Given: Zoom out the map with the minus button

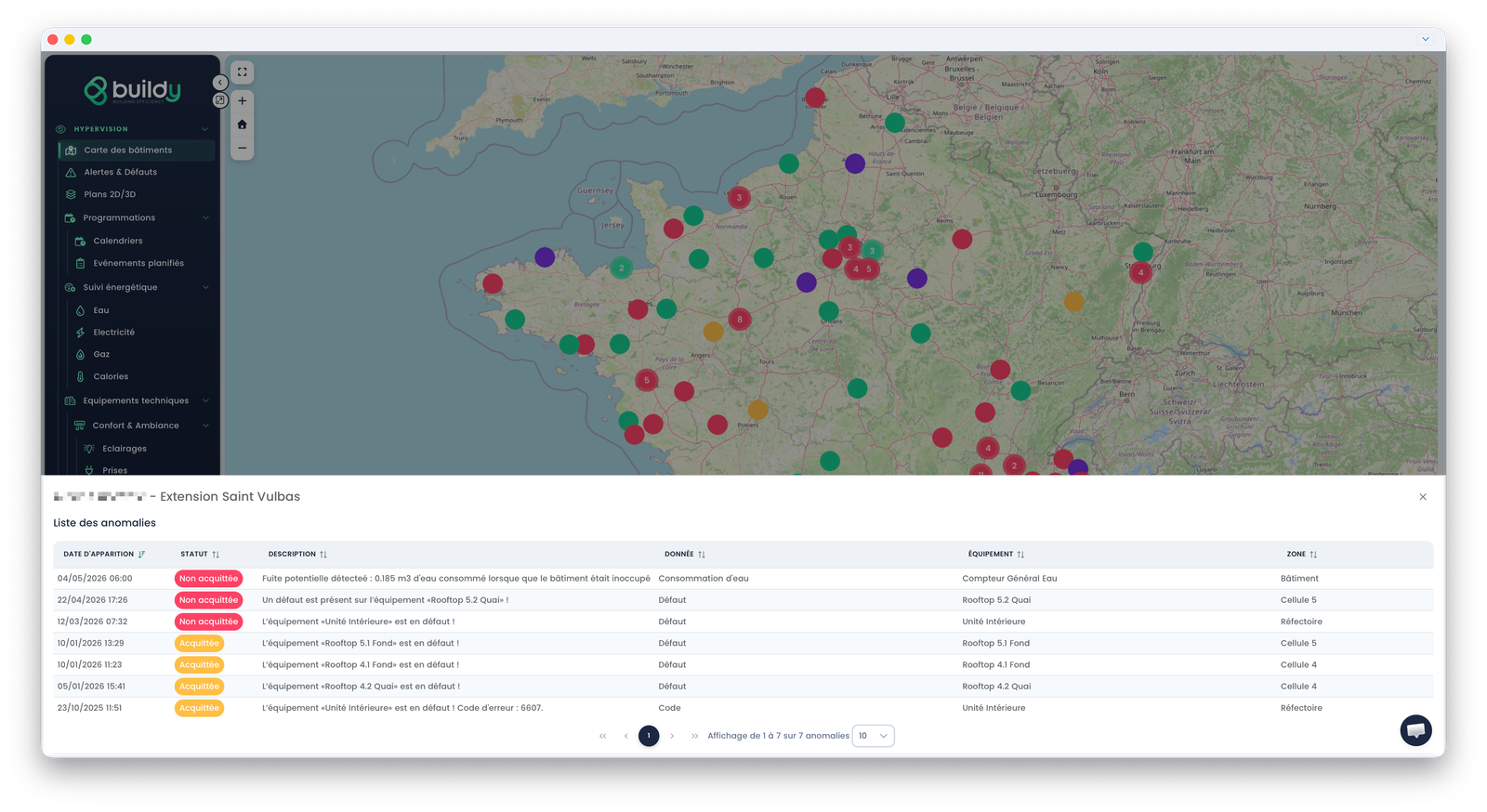Looking at the screenshot, I should pos(242,148).
